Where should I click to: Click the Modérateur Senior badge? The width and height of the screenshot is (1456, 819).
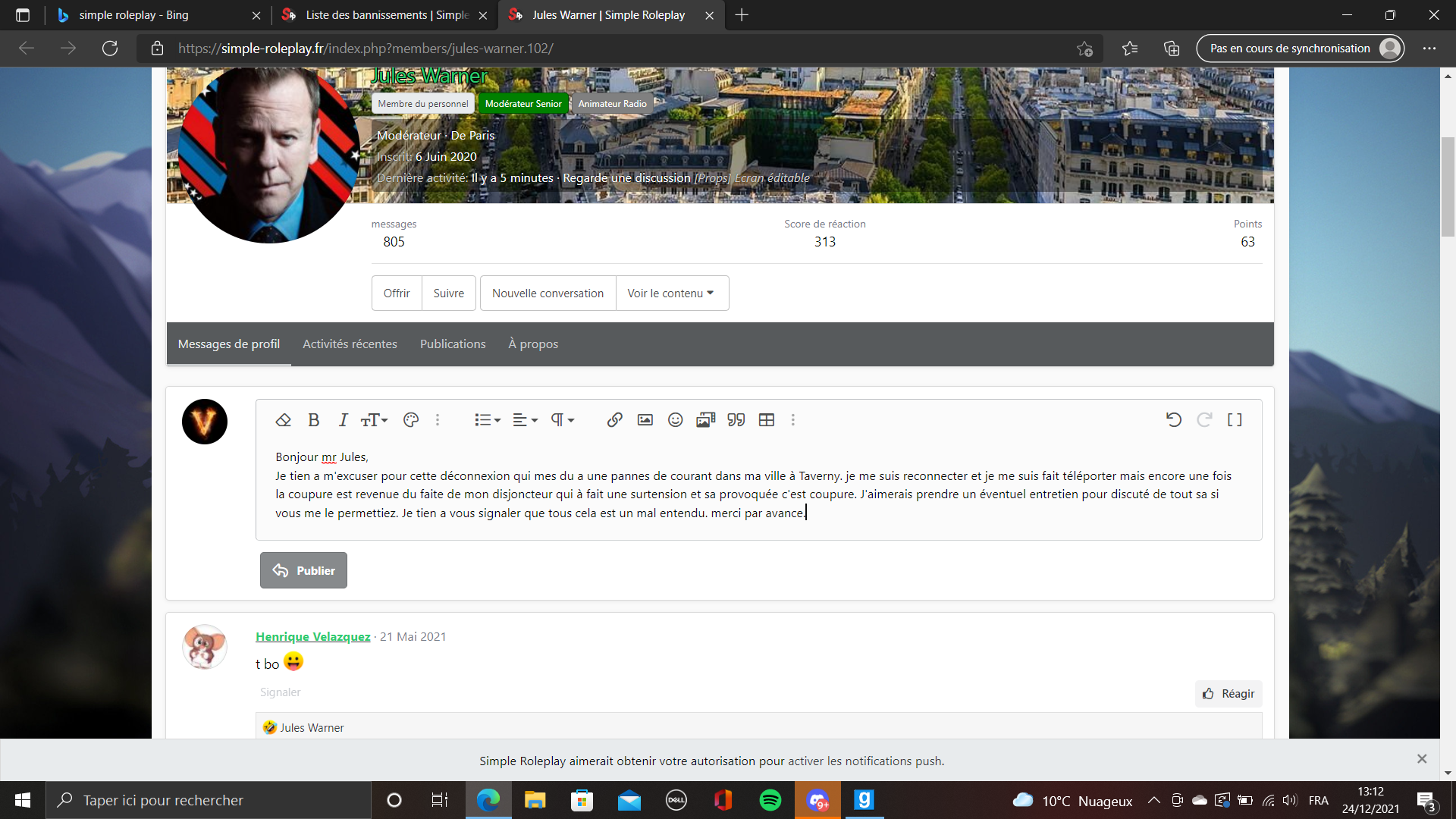click(x=523, y=104)
